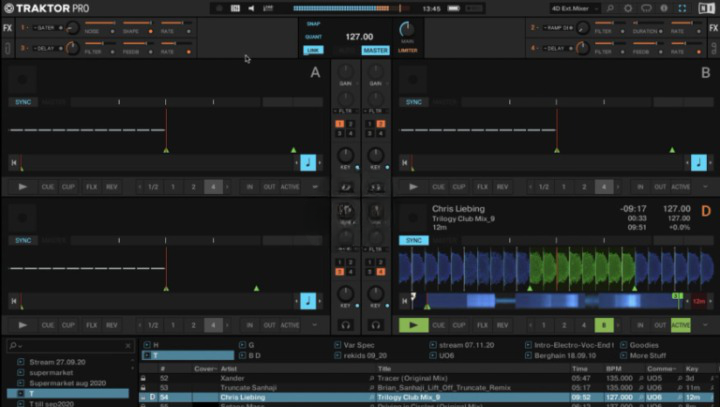Click the main volume knob

[407, 29]
